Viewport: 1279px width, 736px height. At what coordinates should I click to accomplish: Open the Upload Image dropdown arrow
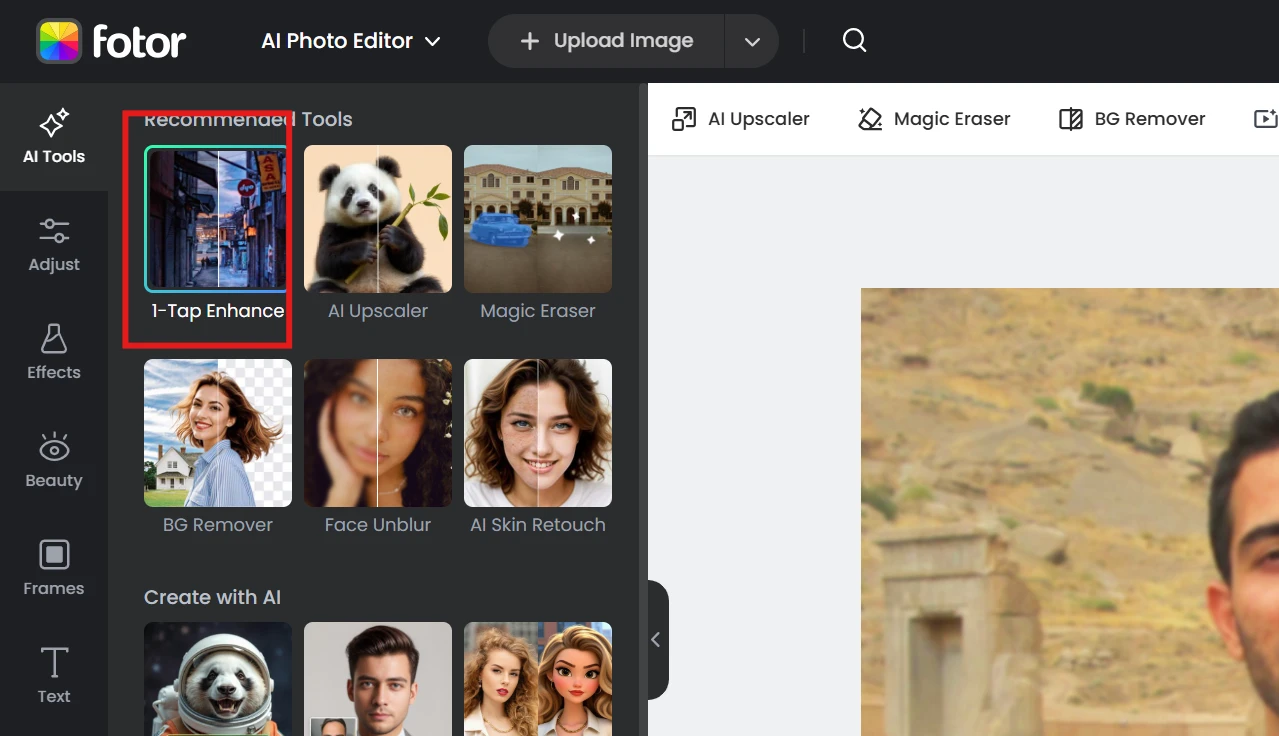[752, 42]
